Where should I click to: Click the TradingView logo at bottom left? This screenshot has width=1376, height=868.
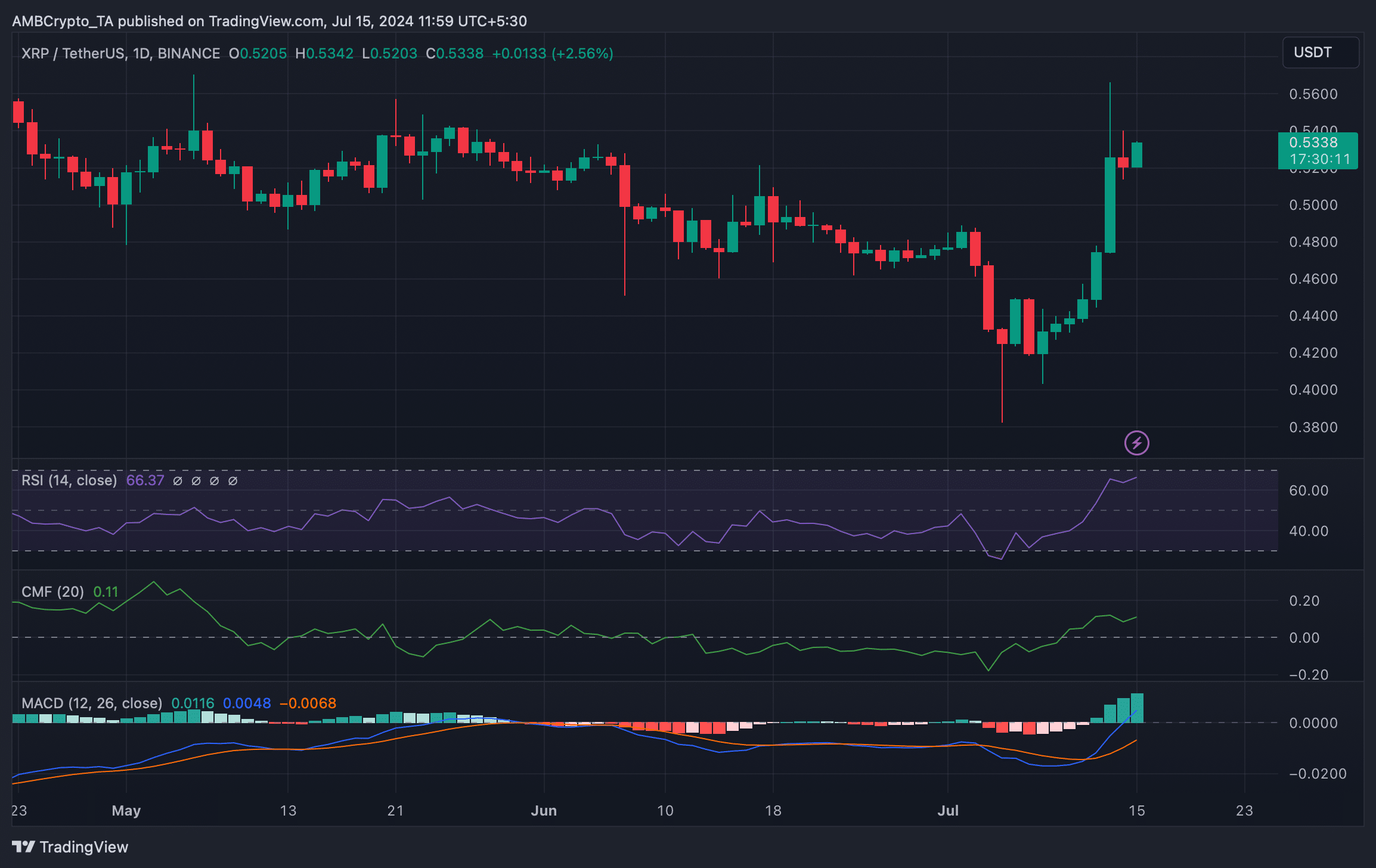70,847
